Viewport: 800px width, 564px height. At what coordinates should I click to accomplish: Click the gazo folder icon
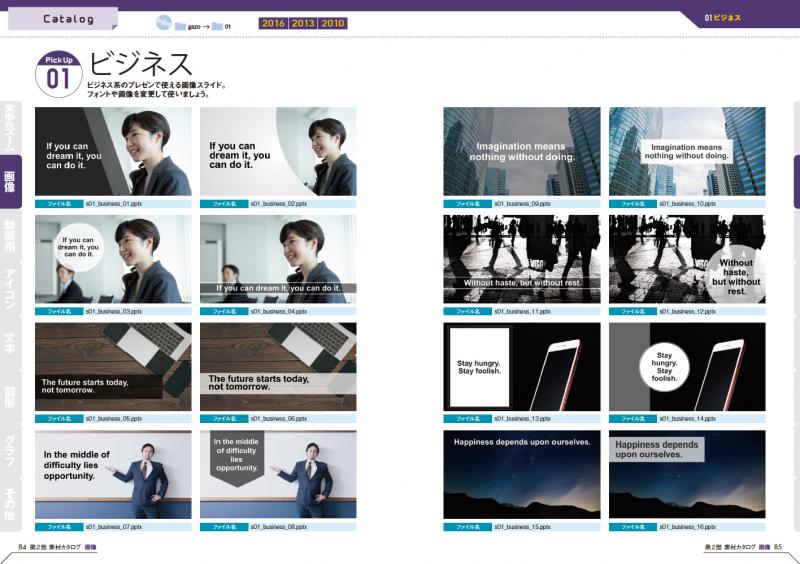(x=180, y=27)
